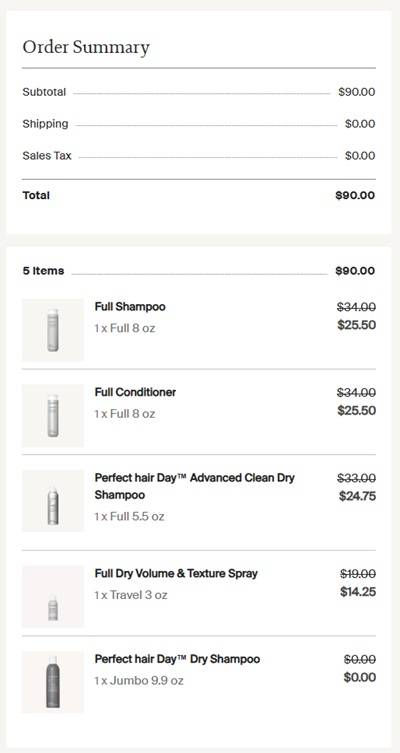The width and height of the screenshot is (400, 753).
Task: Click the Advanced Clean Dry Shampoo bottle image
Action: click(53, 501)
